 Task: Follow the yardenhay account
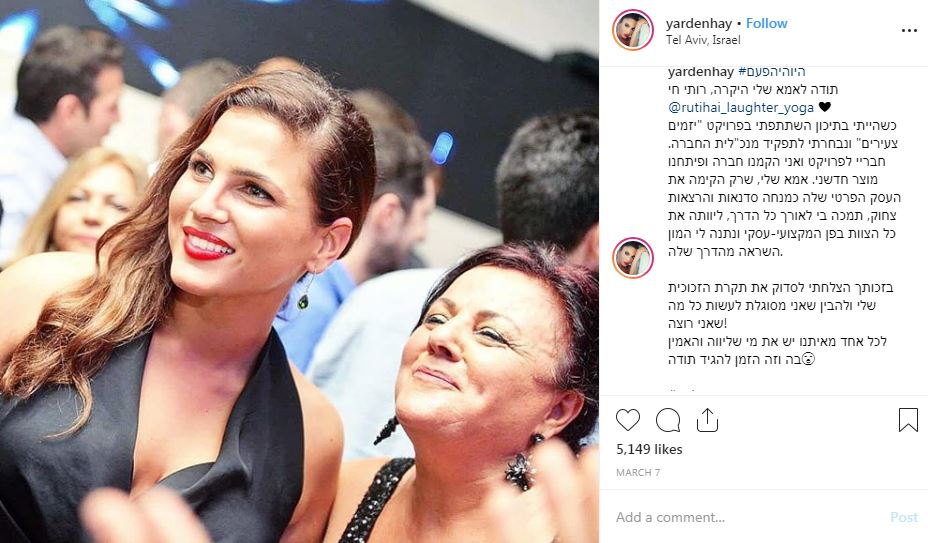click(x=766, y=23)
